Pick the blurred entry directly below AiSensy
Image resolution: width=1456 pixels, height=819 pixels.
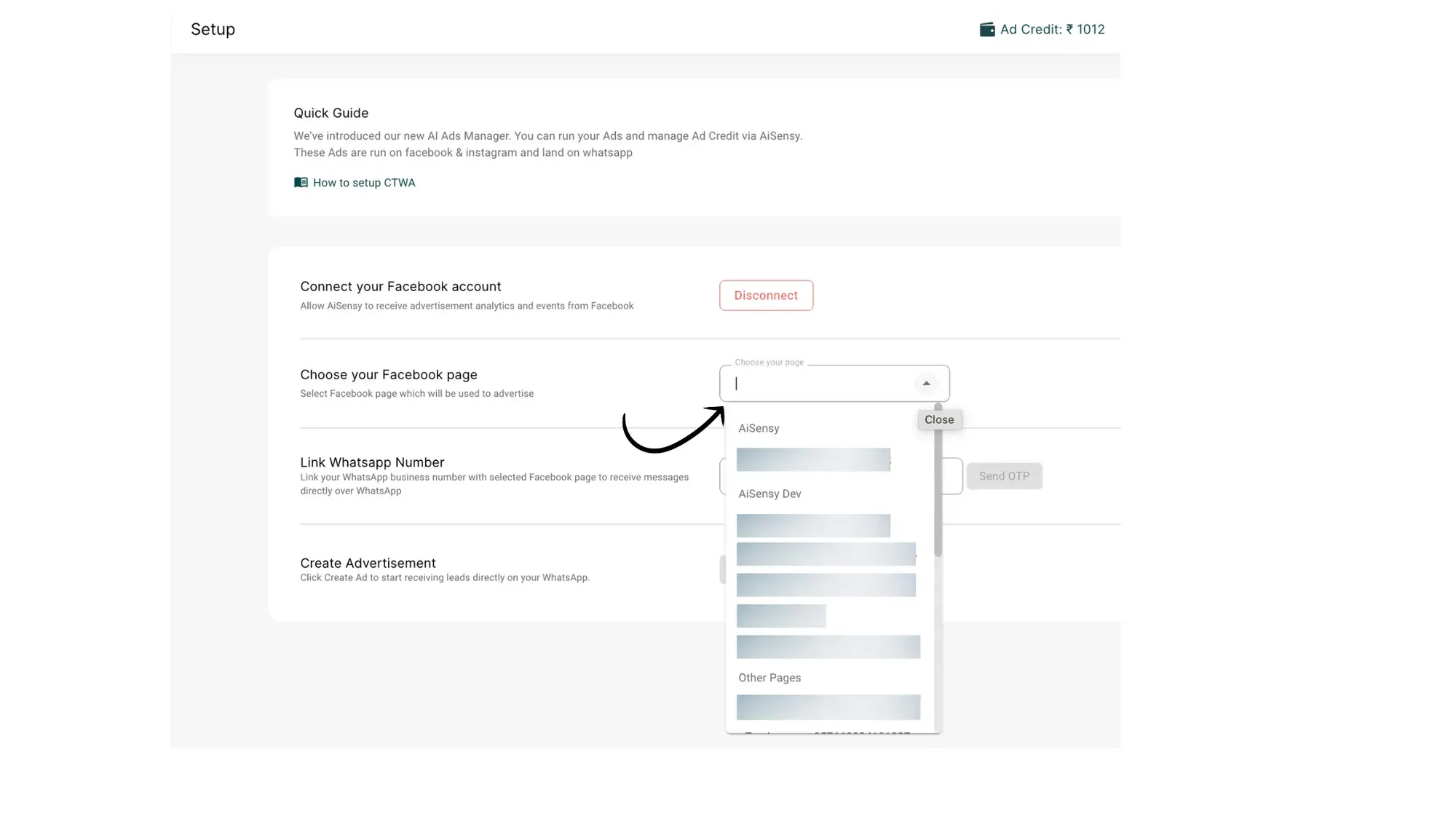813,460
